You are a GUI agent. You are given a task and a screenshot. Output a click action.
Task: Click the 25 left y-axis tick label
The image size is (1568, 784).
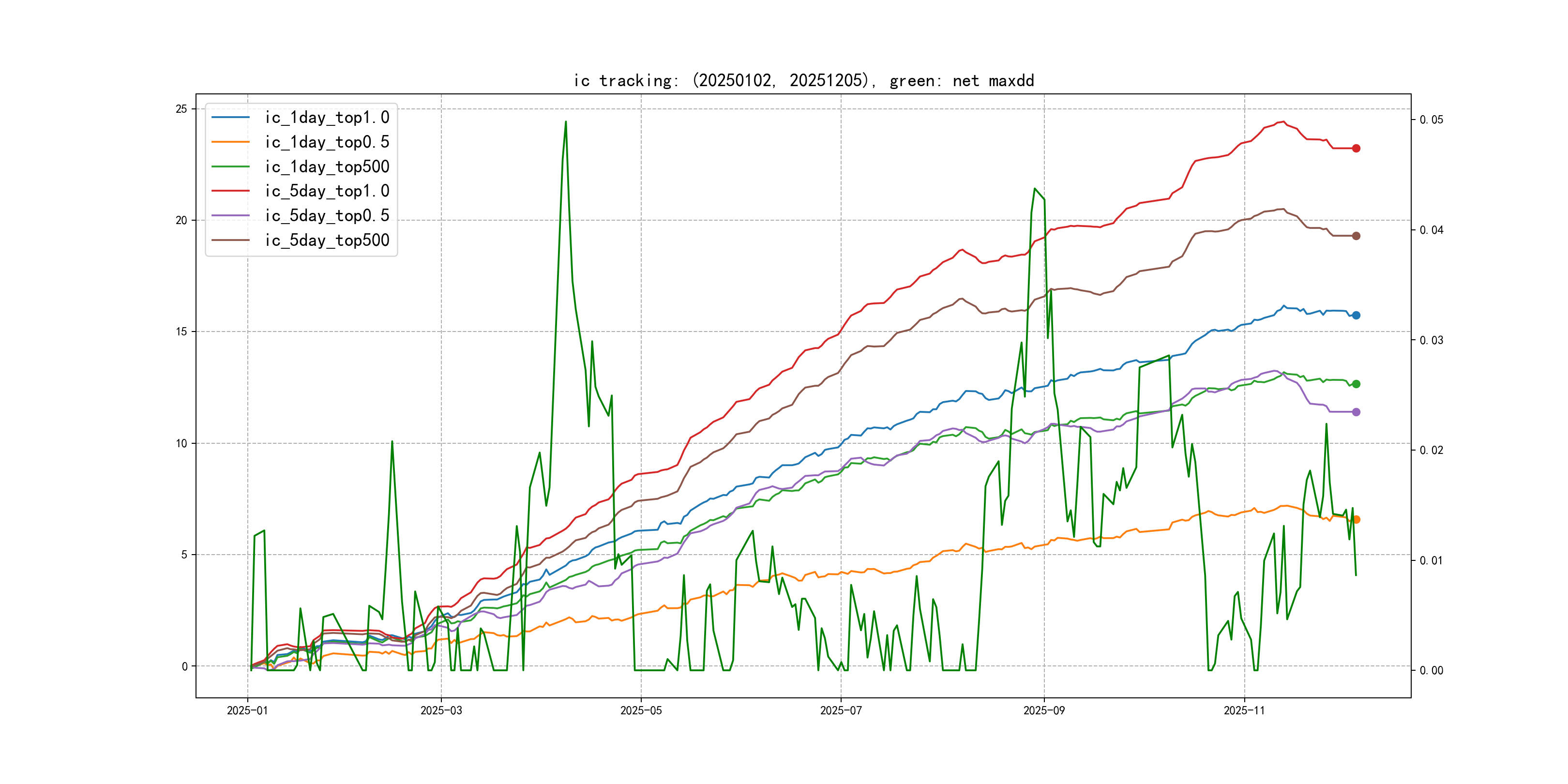pos(181,109)
